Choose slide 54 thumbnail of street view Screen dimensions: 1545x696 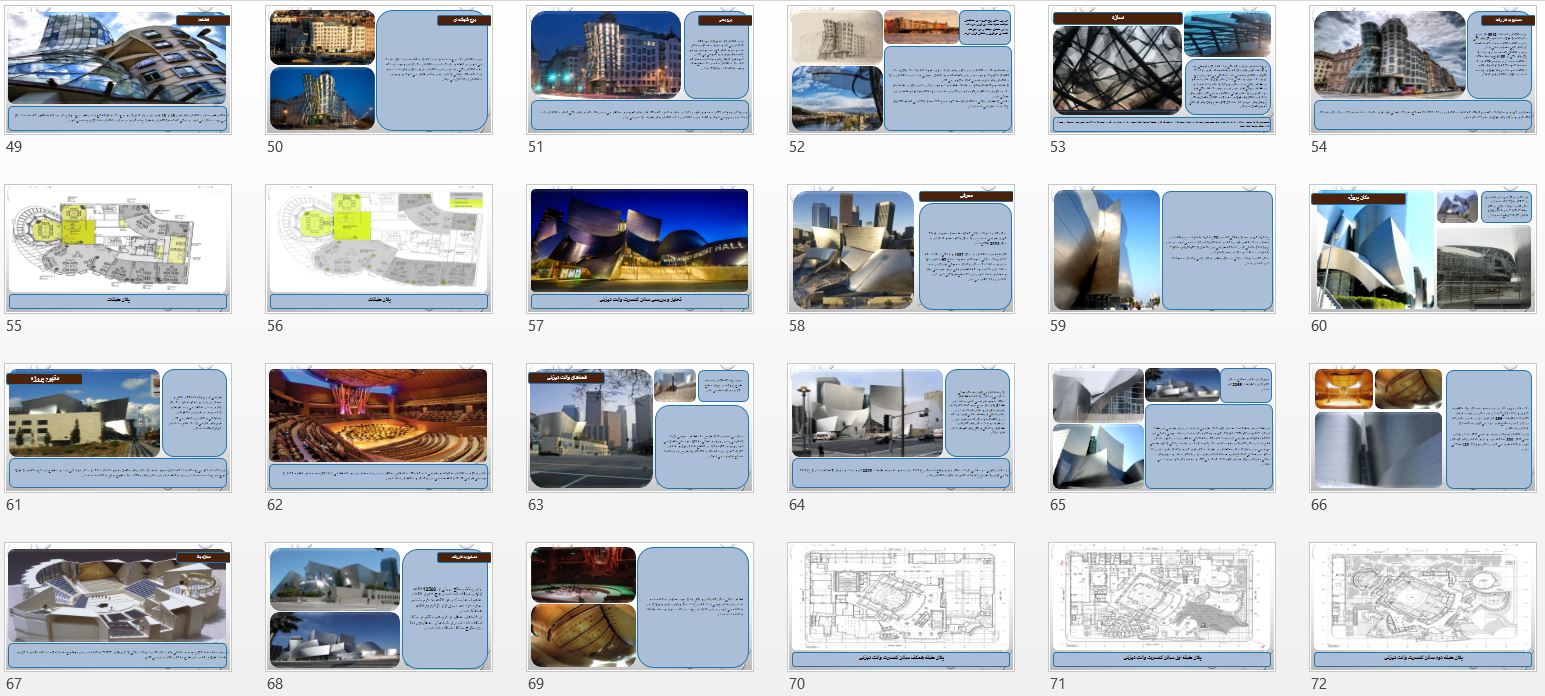pyautogui.click(x=1423, y=70)
